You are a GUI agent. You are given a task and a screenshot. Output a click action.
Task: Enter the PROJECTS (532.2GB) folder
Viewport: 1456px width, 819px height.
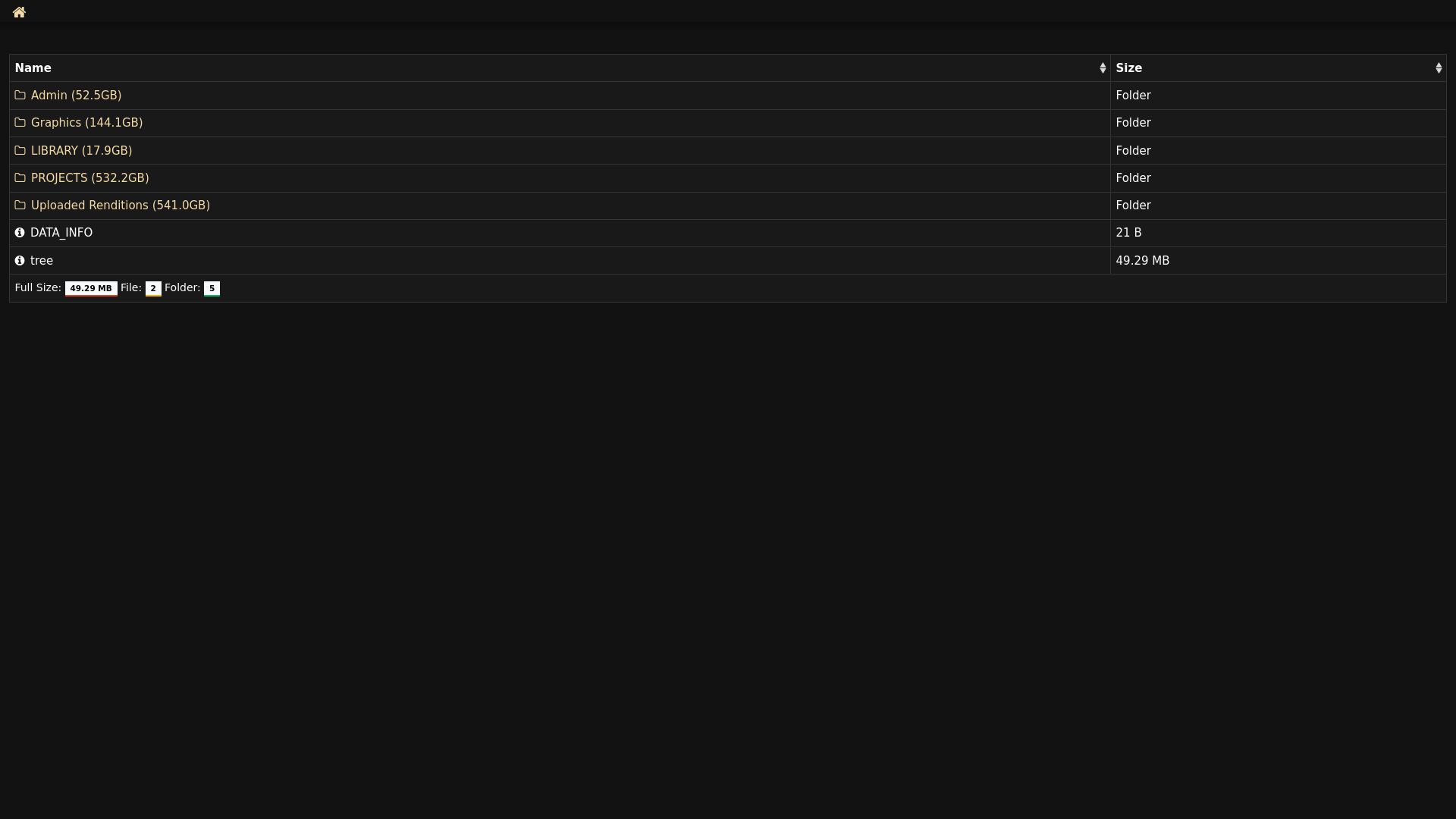click(x=89, y=178)
